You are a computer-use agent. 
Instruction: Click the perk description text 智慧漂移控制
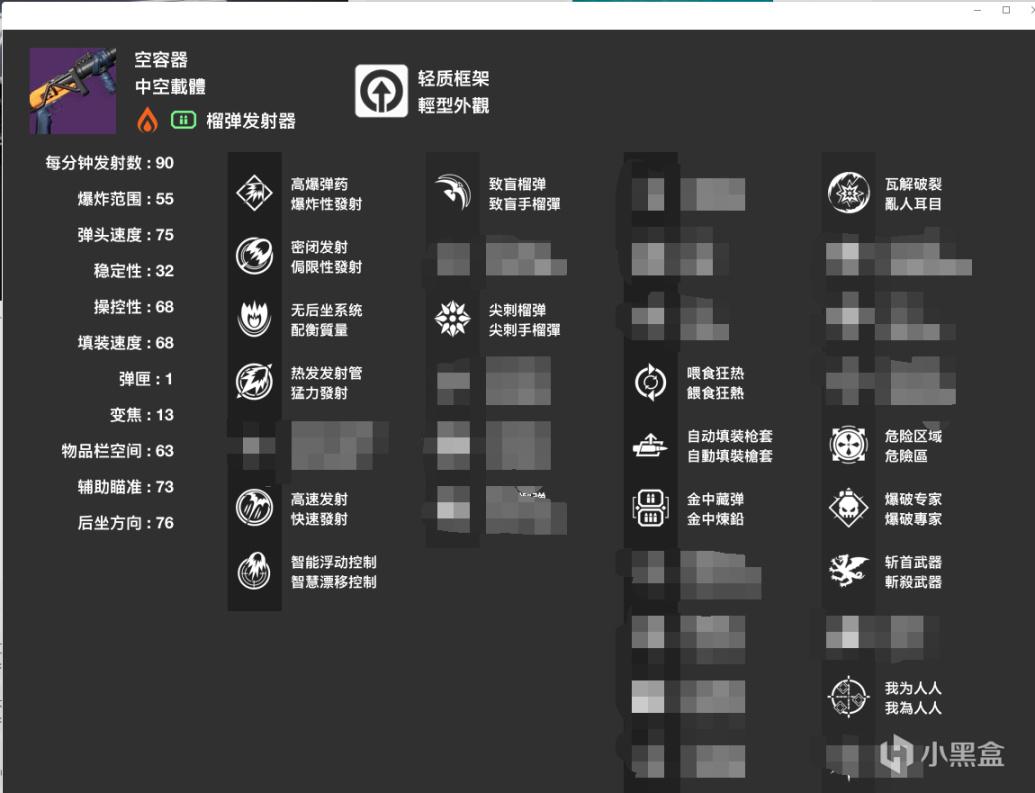[x=334, y=582]
